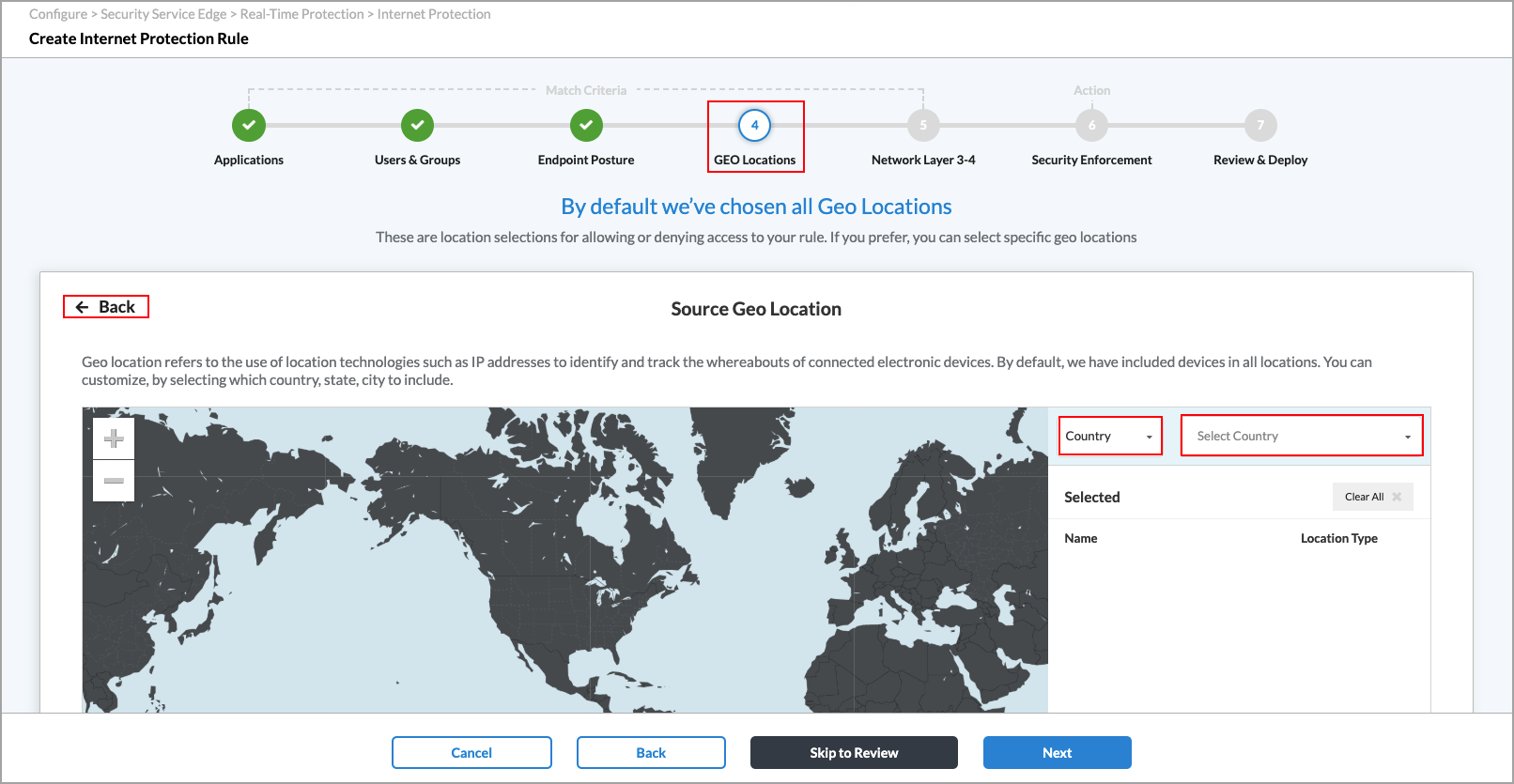Zoom in on the map with plus icon
The image size is (1514, 784).
pos(114,438)
